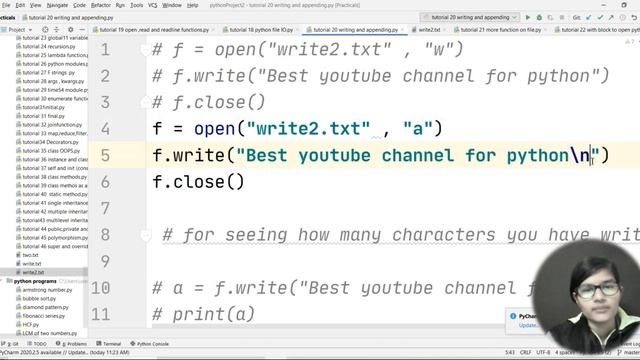Open the VCS menu

pos(152,5)
